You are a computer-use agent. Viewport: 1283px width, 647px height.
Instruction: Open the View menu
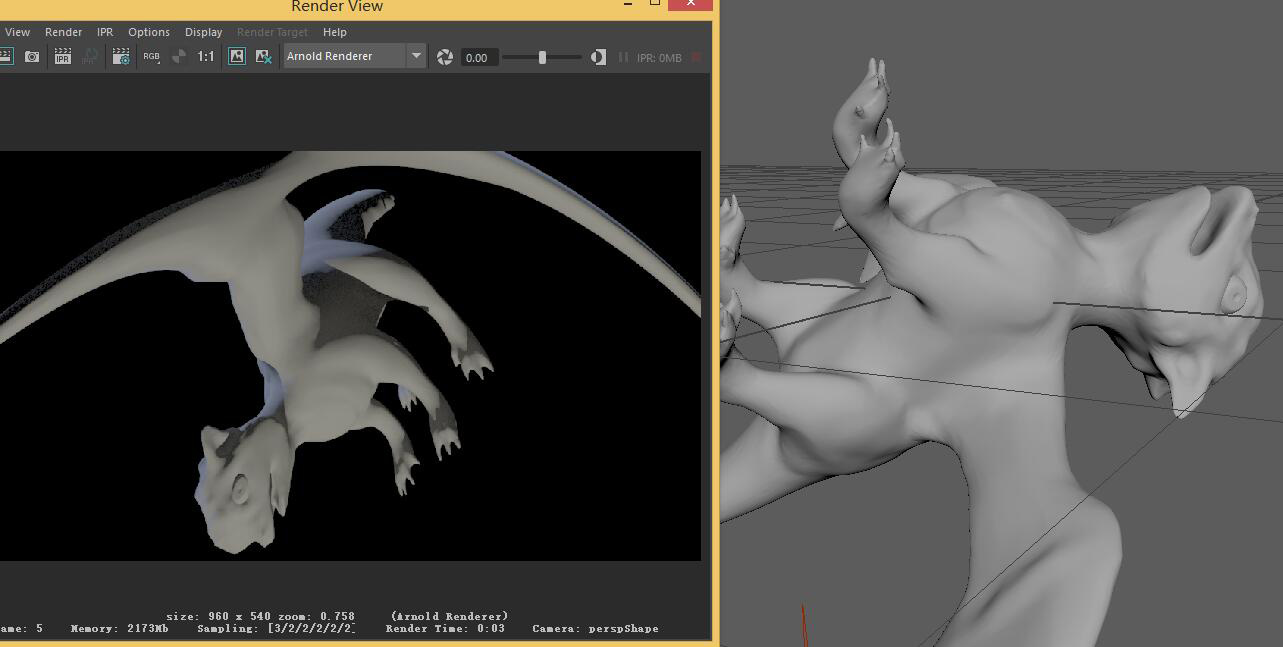click(17, 32)
